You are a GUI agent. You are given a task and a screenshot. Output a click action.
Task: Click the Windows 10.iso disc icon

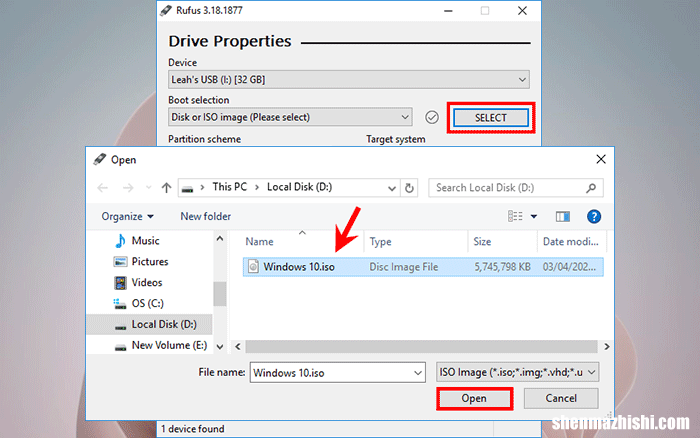coord(253,267)
